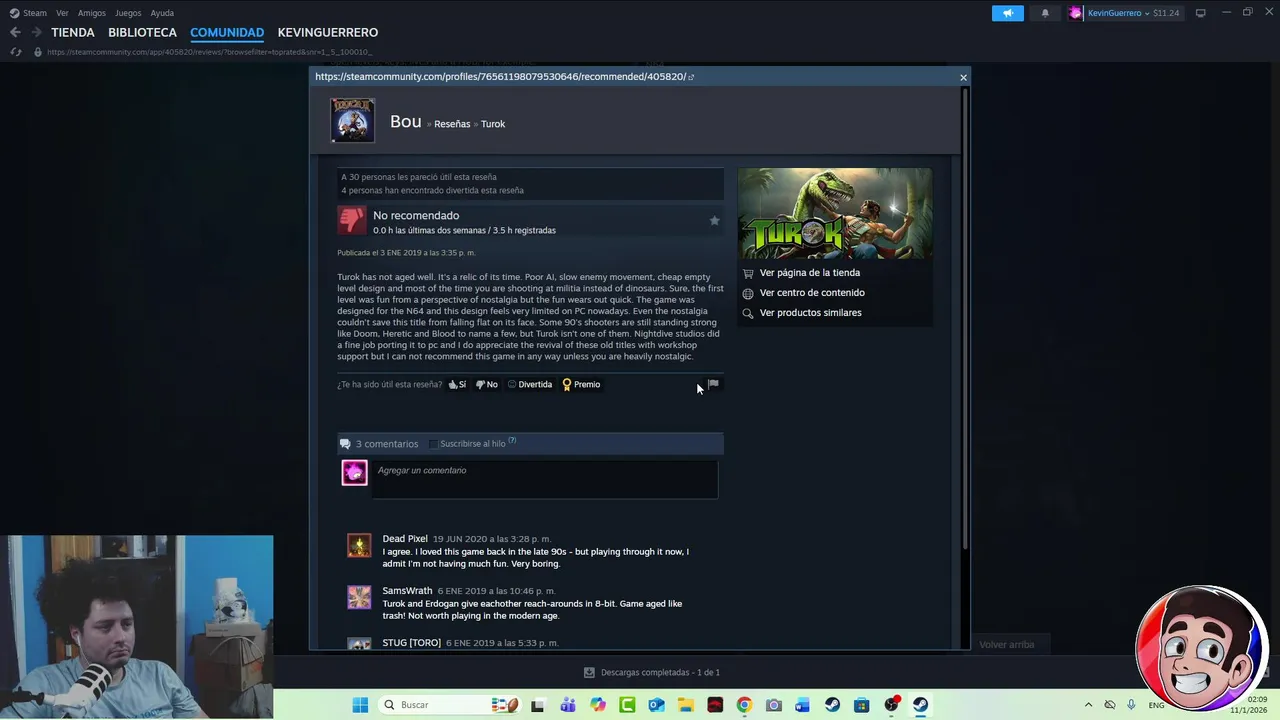Click the 3 comentarios heading

tap(387, 444)
